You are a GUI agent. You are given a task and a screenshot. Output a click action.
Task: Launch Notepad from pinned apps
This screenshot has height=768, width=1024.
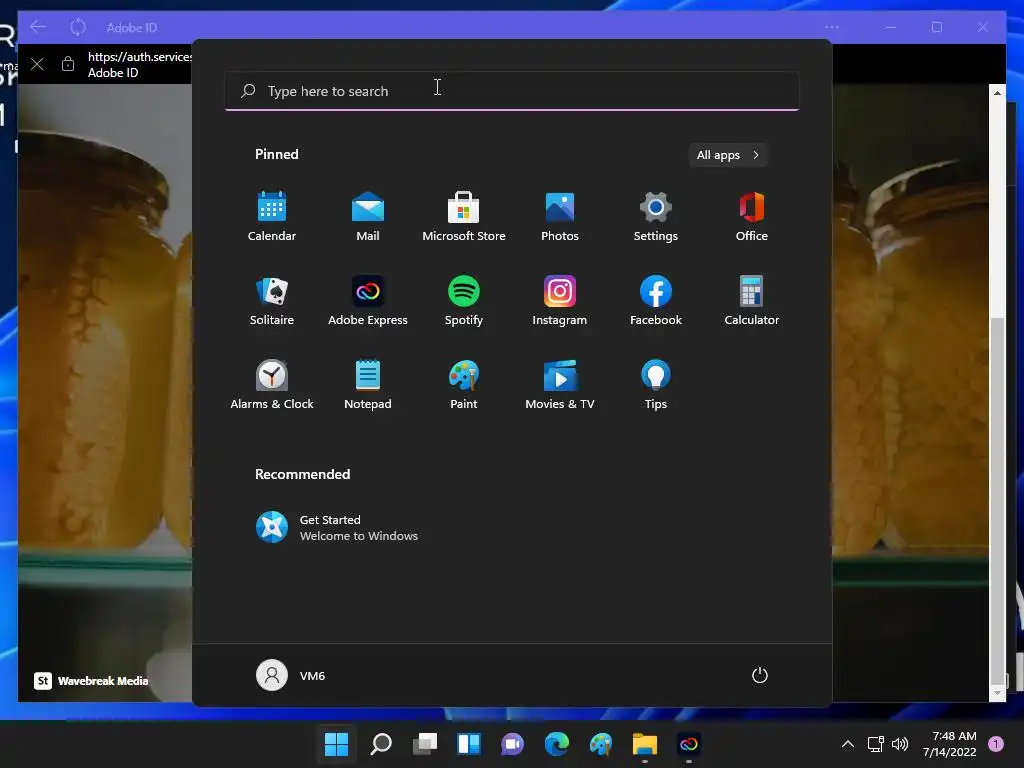pyautogui.click(x=368, y=385)
